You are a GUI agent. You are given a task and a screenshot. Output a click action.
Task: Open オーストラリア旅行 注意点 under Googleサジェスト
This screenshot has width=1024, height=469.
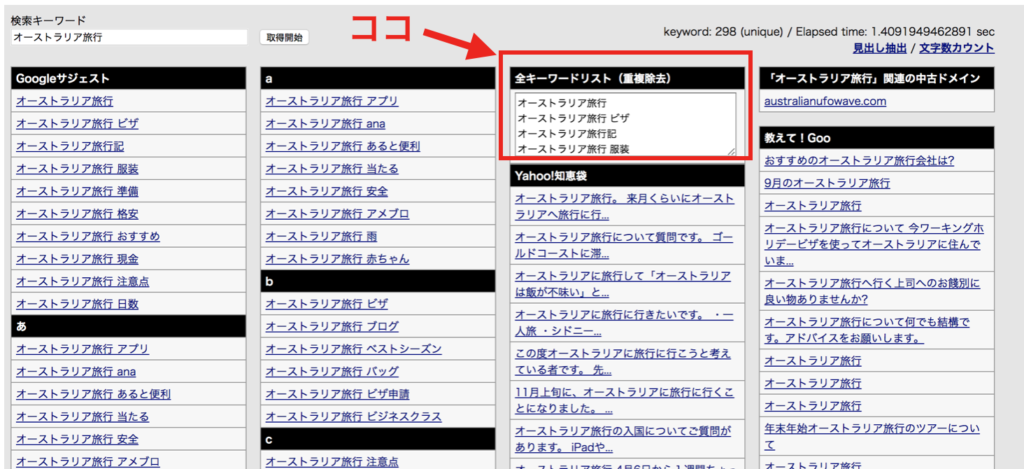[82, 282]
